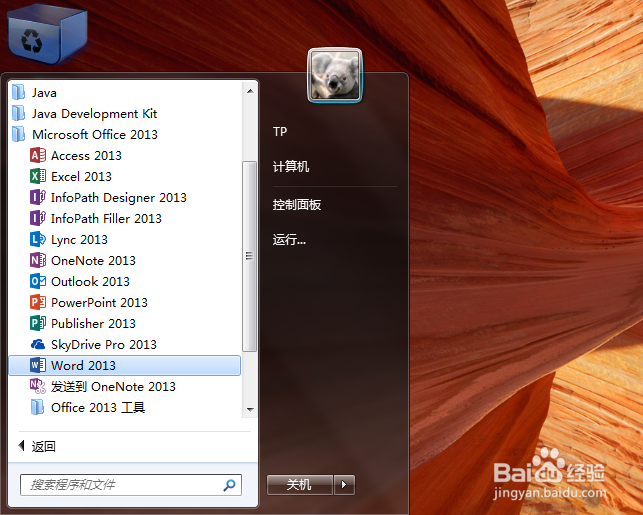Image resolution: width=643 pixels, height=515 pixels.
Task: Open the TP user folder link
Action: point(280,132)
